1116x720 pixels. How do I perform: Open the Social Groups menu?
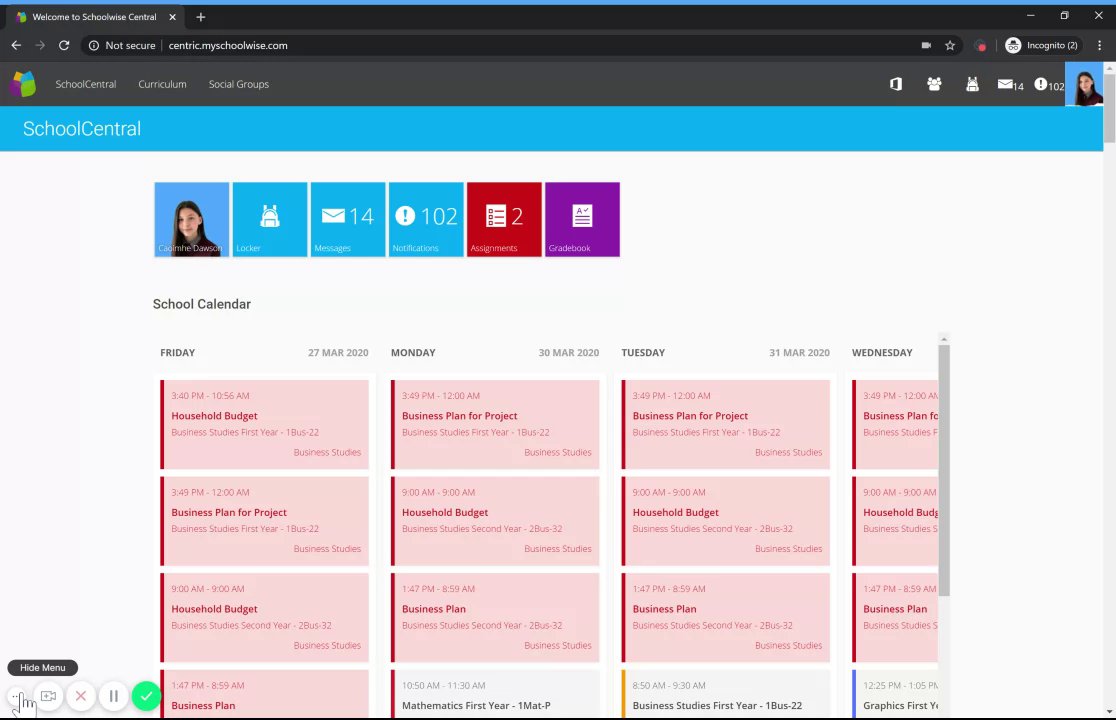pyautogui.click(x=238, y=84)
